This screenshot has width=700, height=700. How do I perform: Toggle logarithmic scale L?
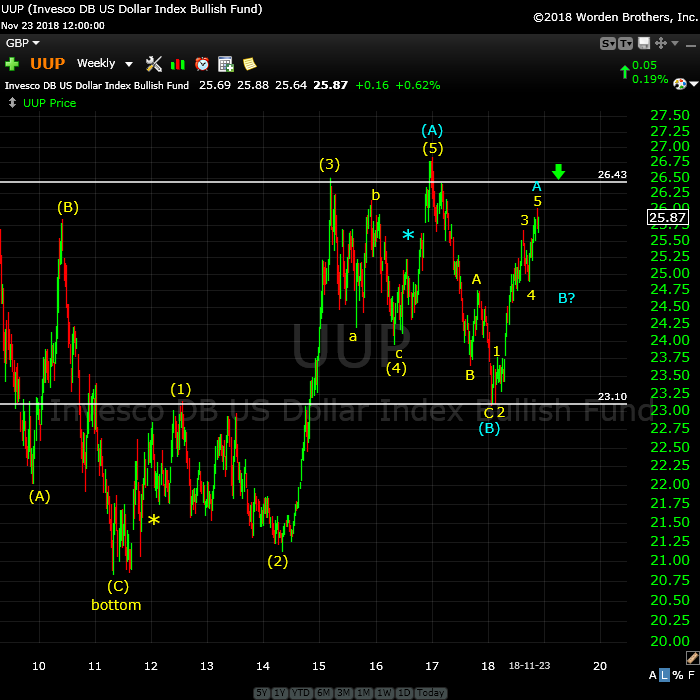point(664,675)
